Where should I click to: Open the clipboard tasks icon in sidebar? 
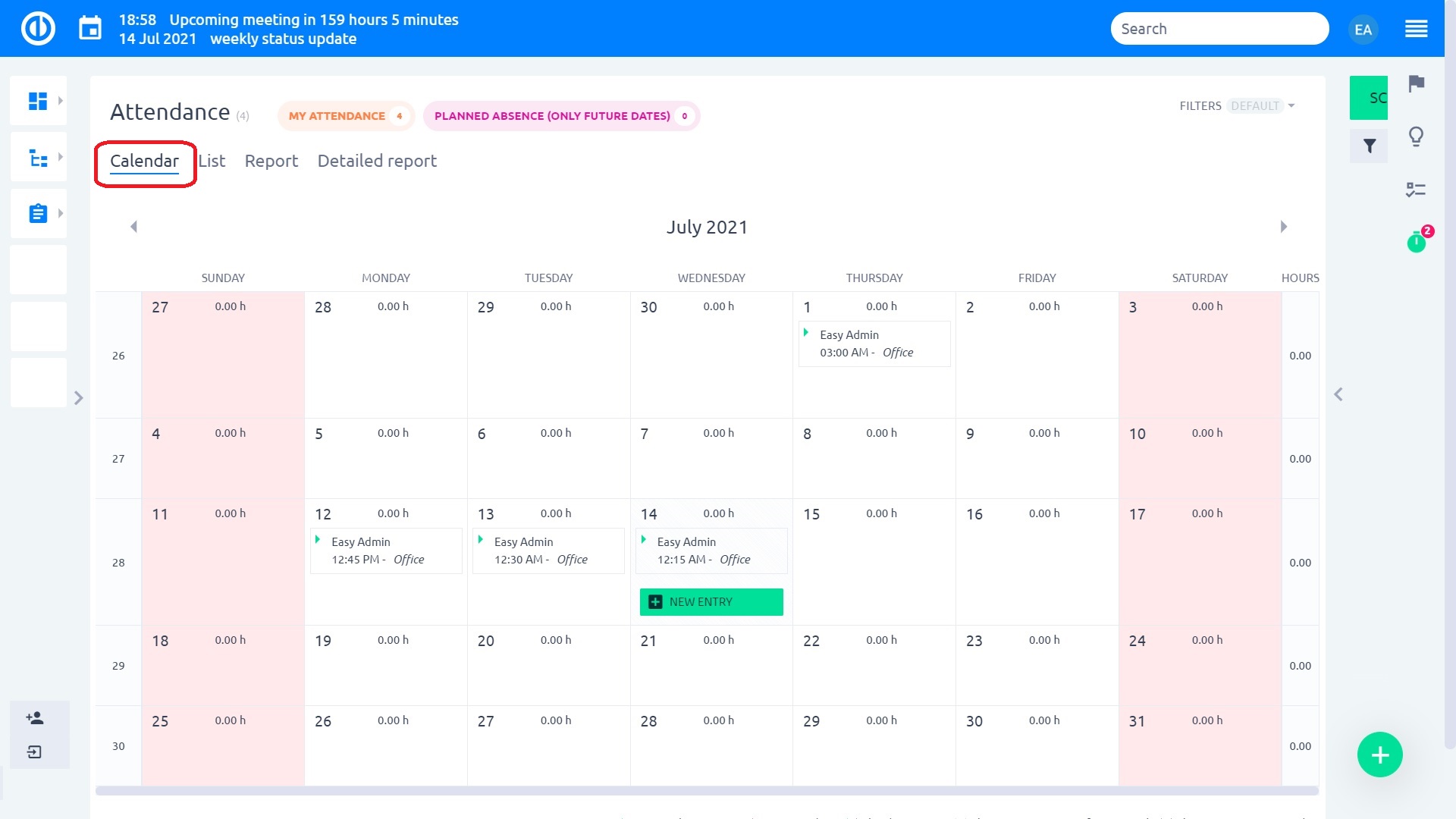38,214
